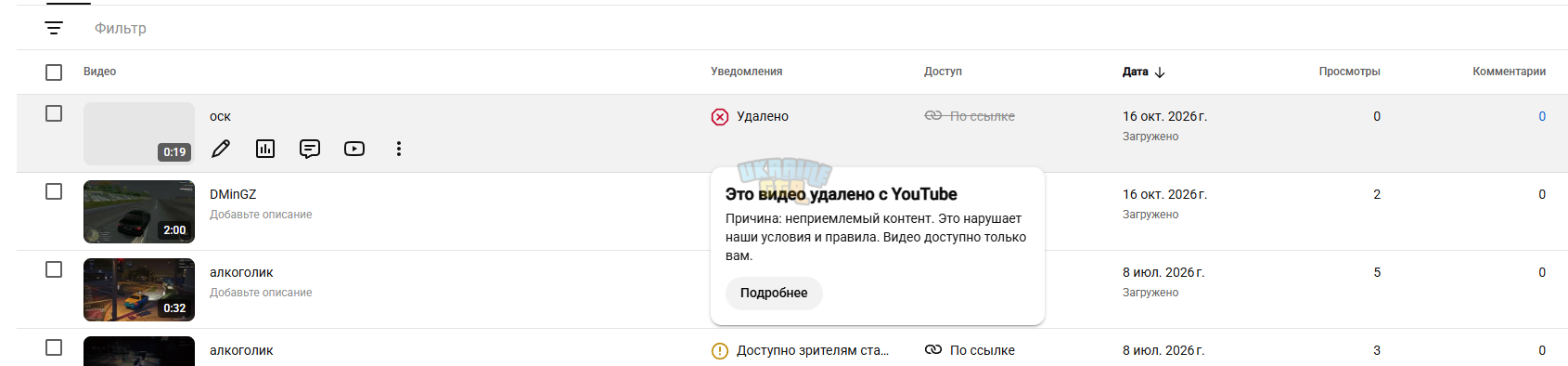1568x366 pixels.
Task: Click the Просмотры column header
Action: [x=1349, y=72]
